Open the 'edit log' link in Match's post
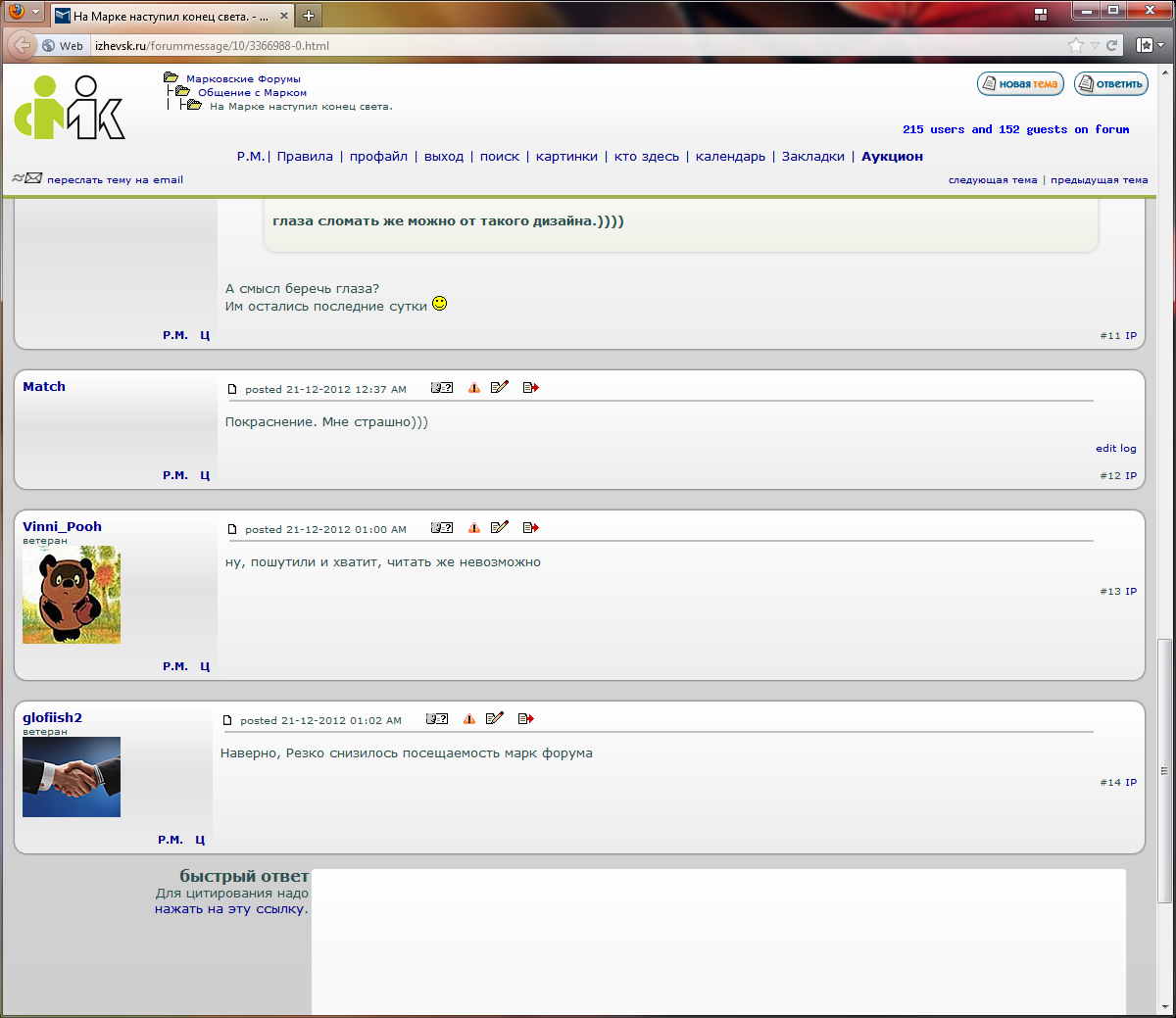The image size is (1176, 1018). pyautogui.click(x=1115, y=449)
